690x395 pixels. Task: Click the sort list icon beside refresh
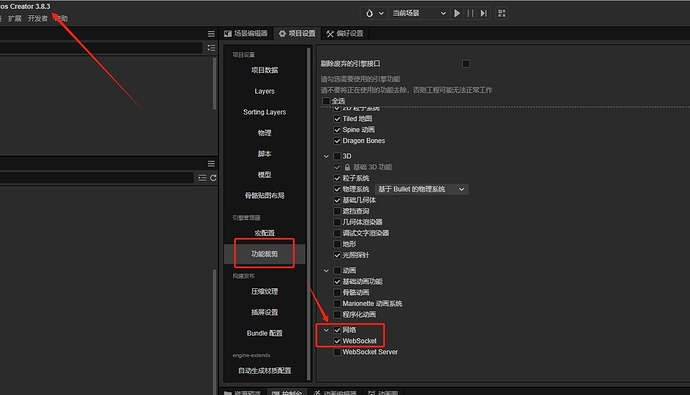click(x=202, y=178)
